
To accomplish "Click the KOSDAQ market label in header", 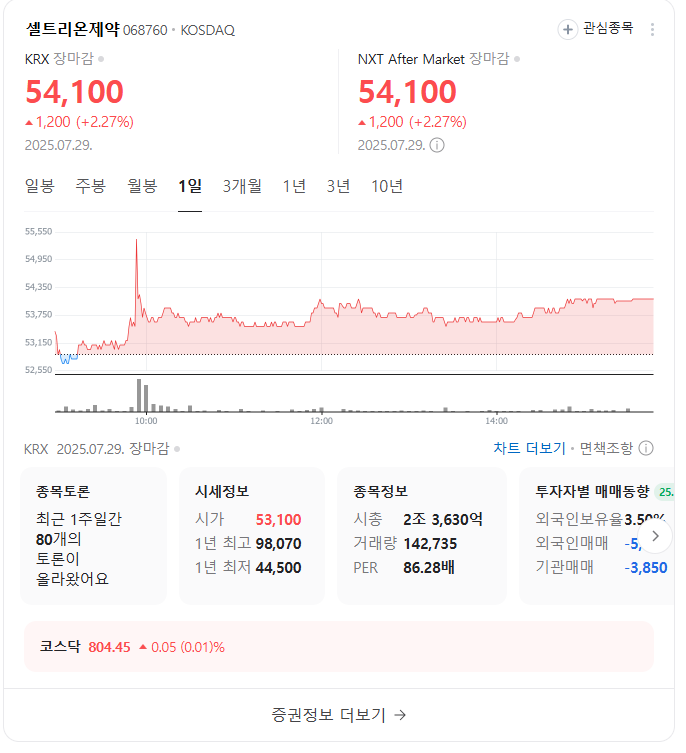I will coord(210,31).
